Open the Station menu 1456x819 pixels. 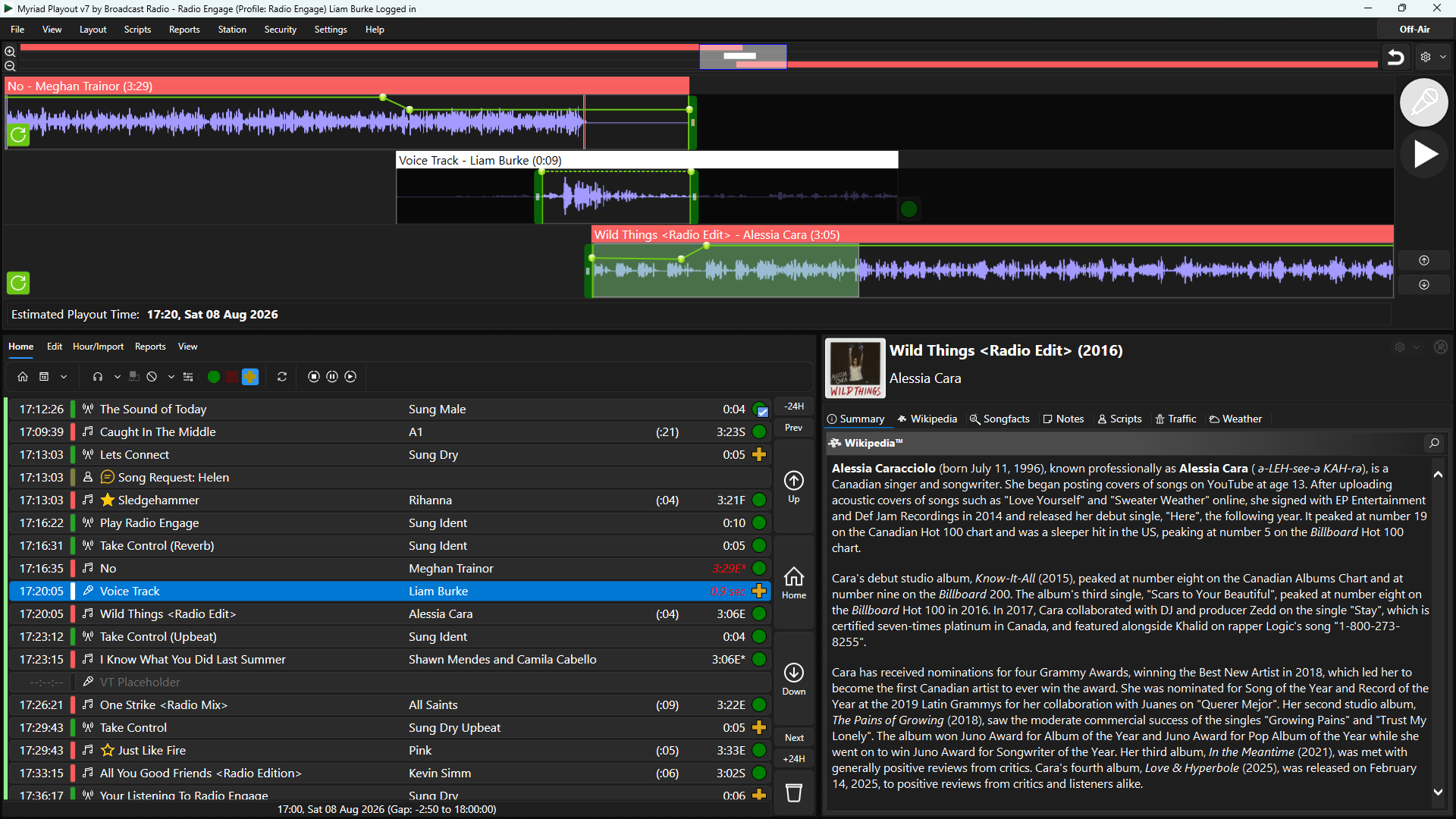(232, 30)
